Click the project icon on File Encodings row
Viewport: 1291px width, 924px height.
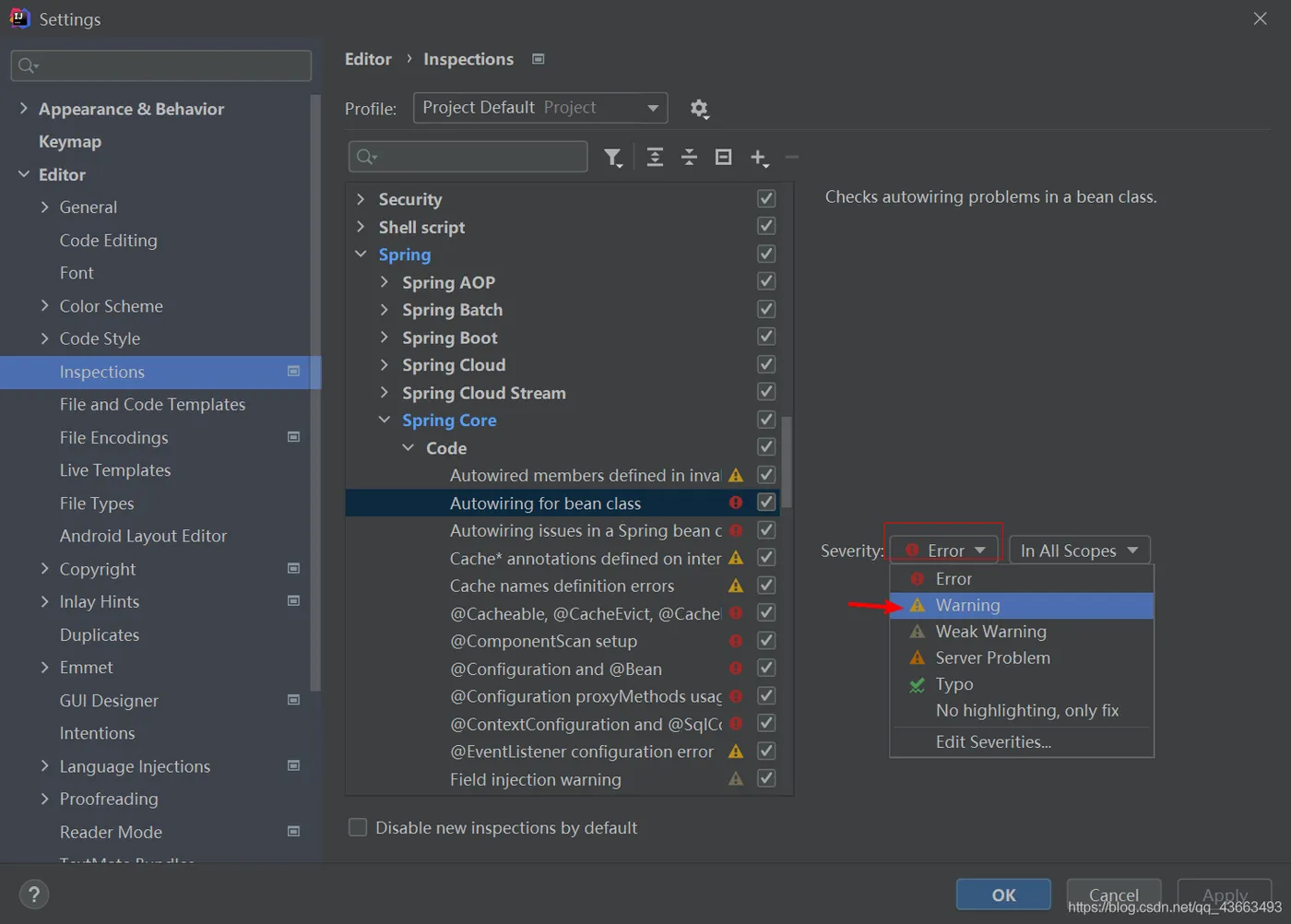coord(294,437)
